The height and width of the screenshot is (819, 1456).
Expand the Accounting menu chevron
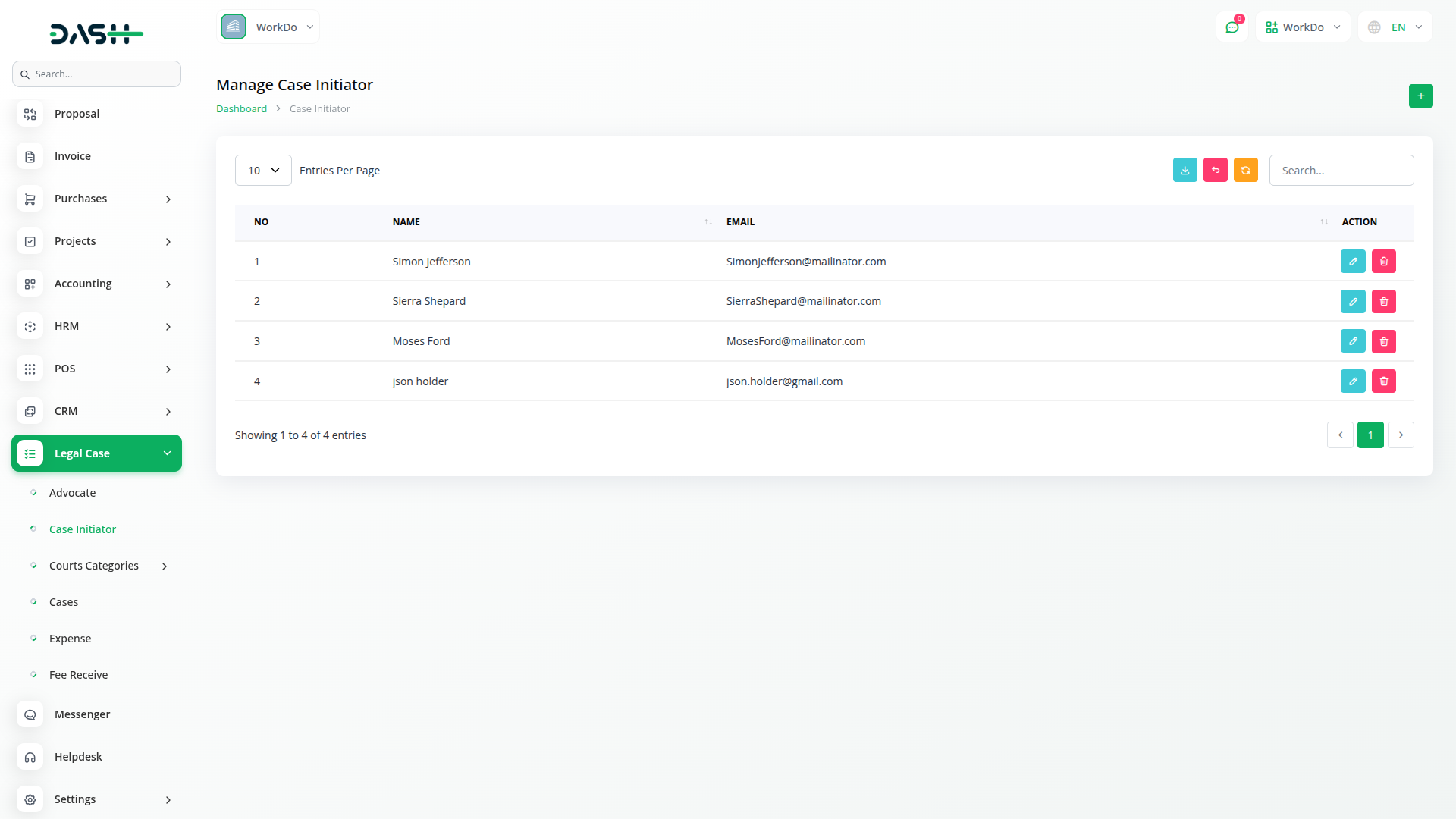click(168, 284)
